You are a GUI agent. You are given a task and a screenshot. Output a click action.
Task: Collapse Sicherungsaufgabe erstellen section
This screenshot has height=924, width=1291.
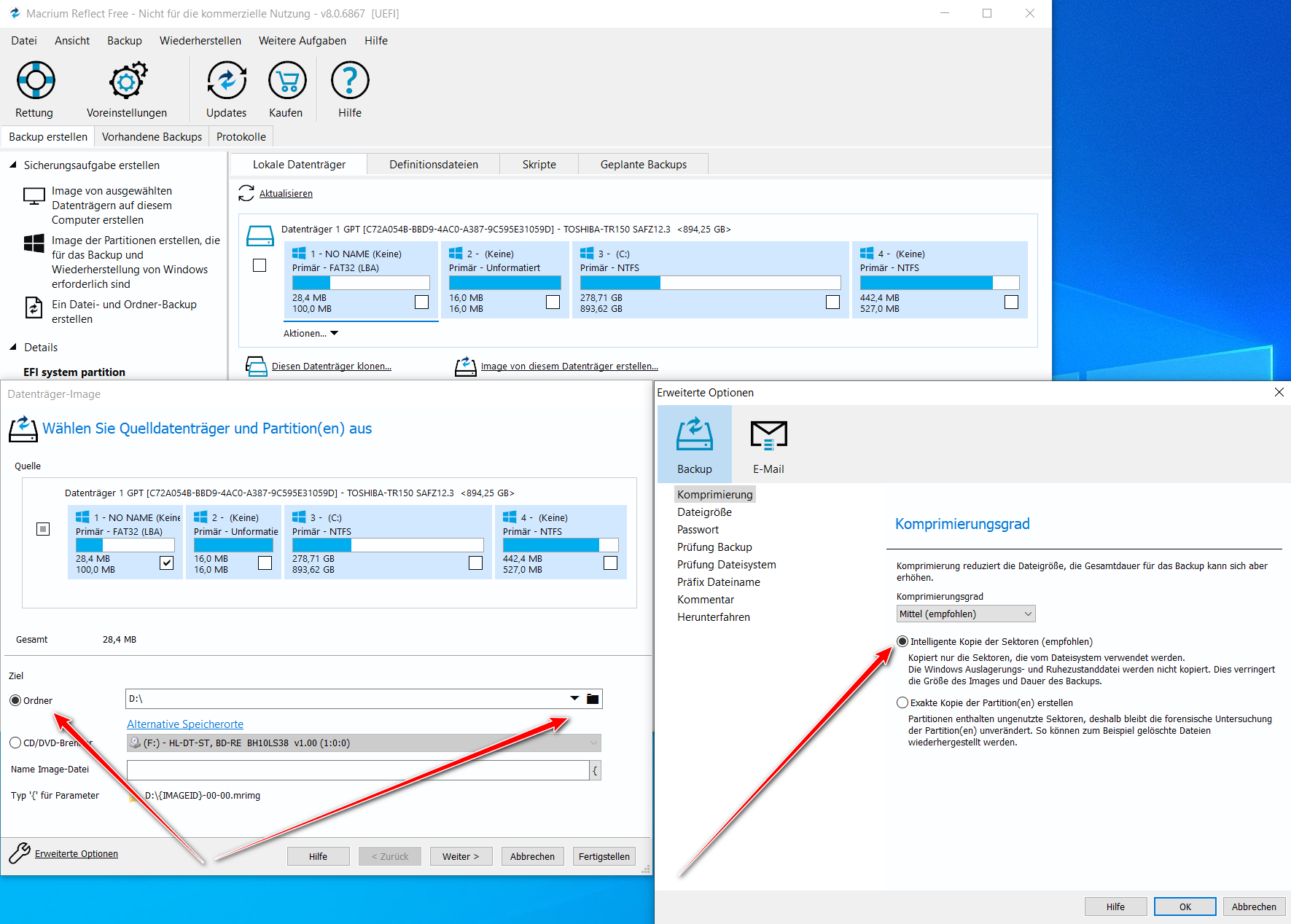[13, 165]
